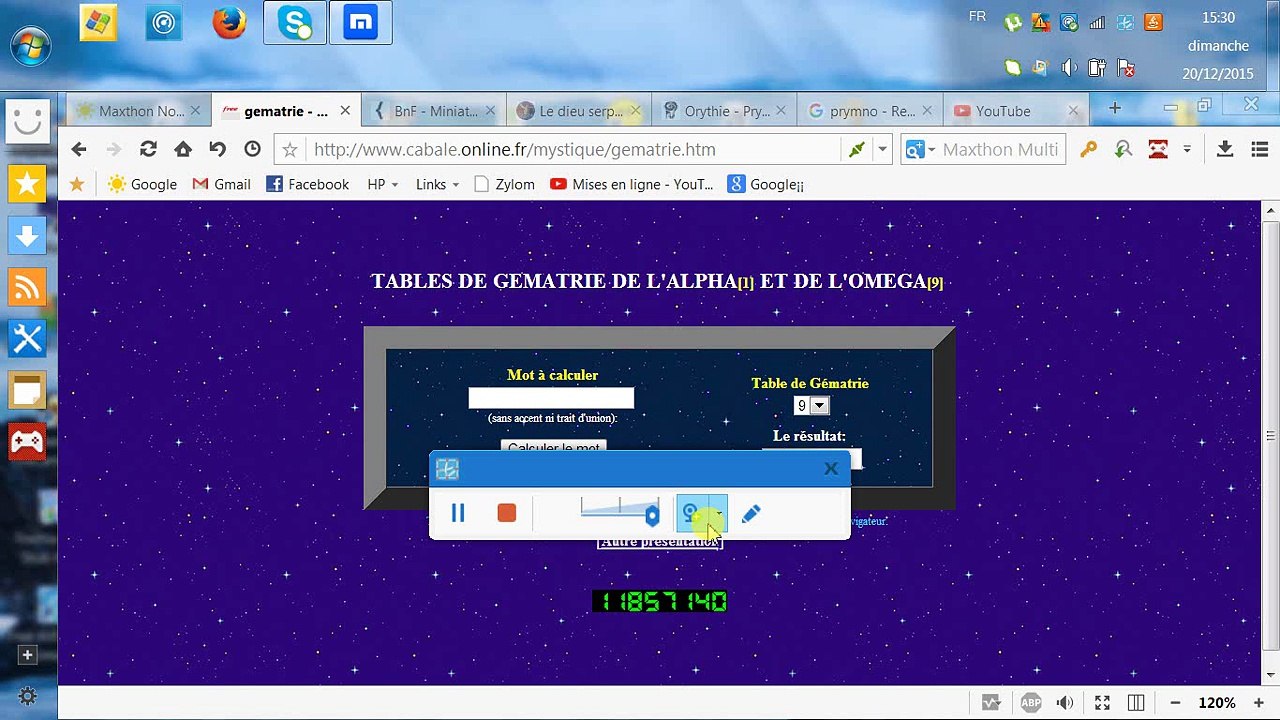Click the pencil annotation tool in recorder

tap(751, 514)
